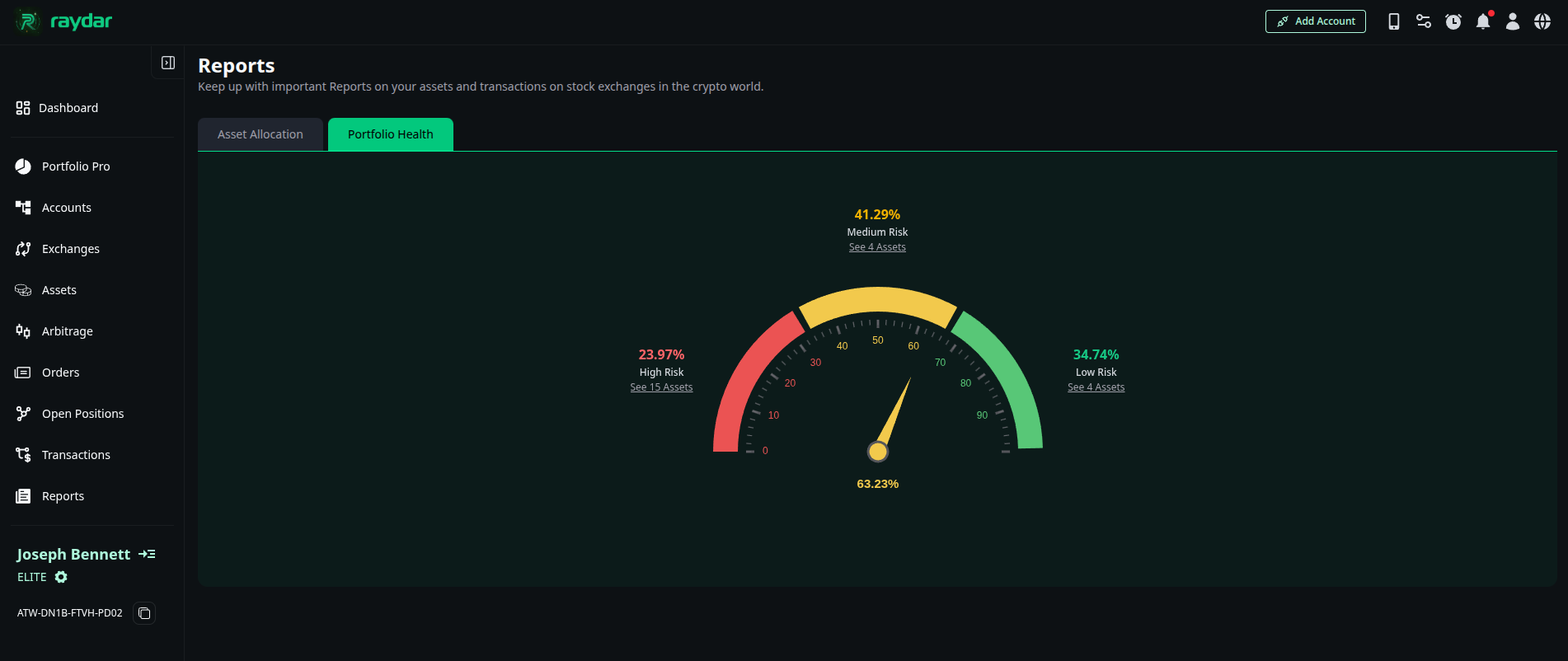Click the Orders list icon
The width and height of the screenshot is (1568, 661).
23,373
